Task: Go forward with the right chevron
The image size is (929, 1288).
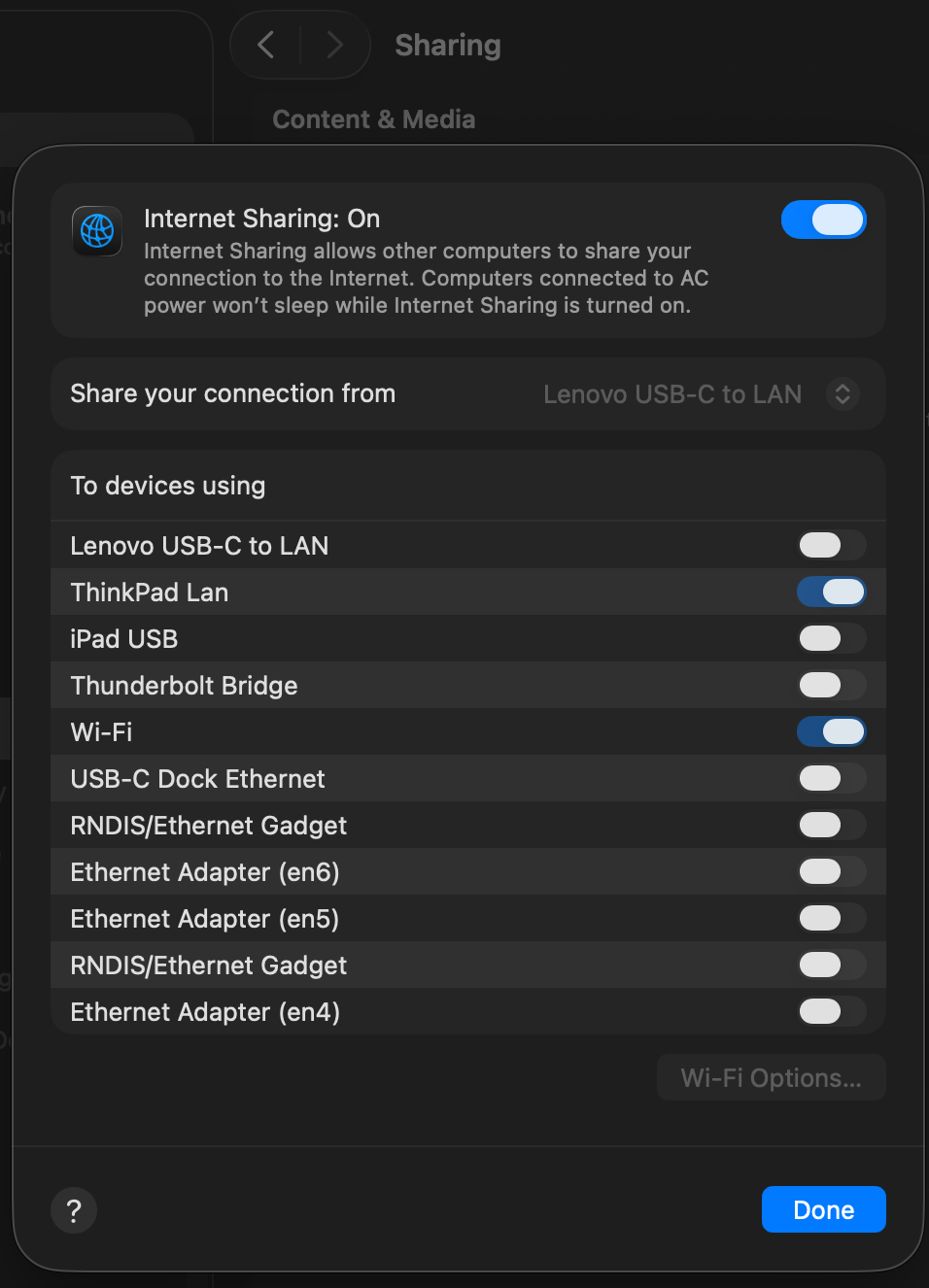Action: (x=335, y=45)
